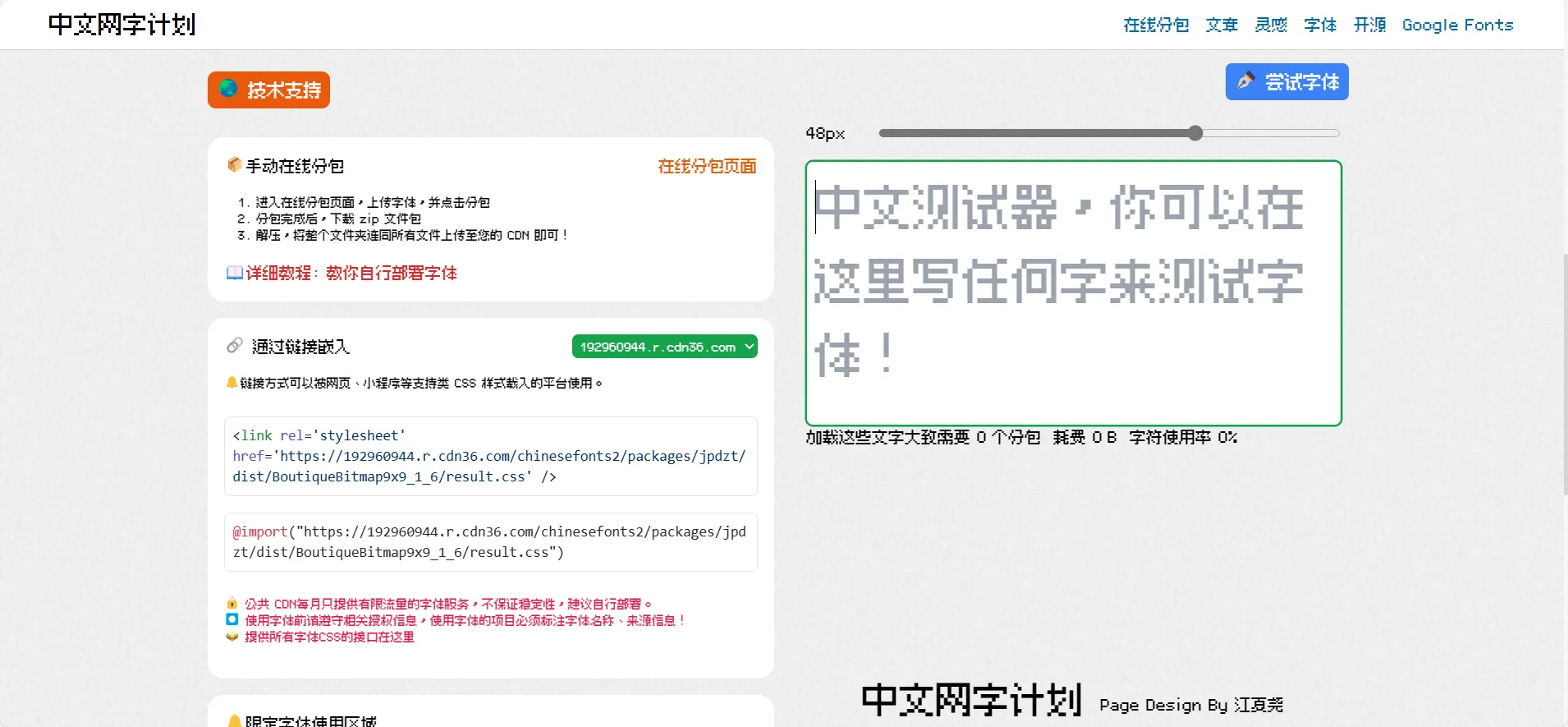
Task: Click the Page Design By 江夏尧 credit
Action: coord(1191,705)
